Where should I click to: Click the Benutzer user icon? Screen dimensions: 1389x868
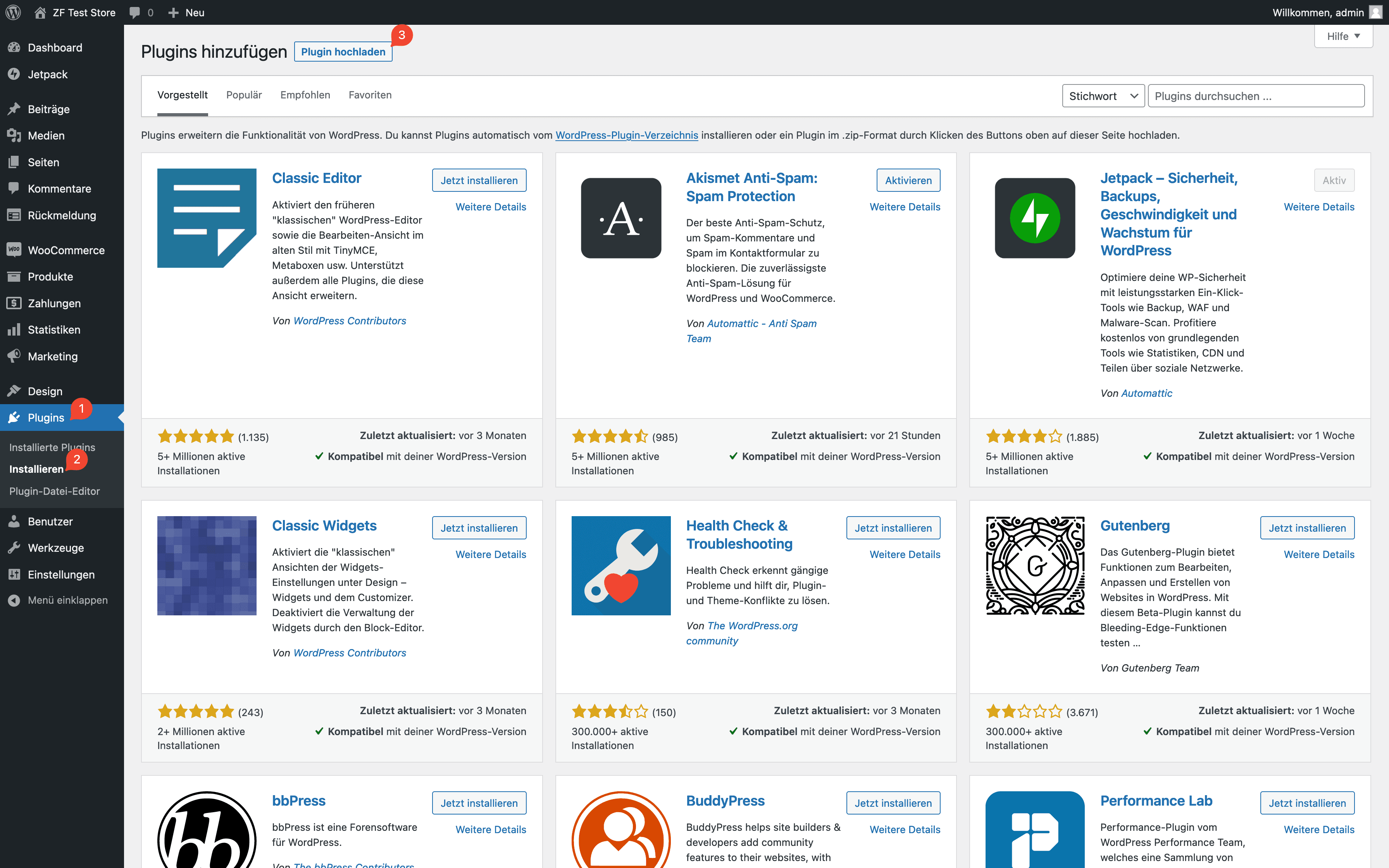coord(14,521)
